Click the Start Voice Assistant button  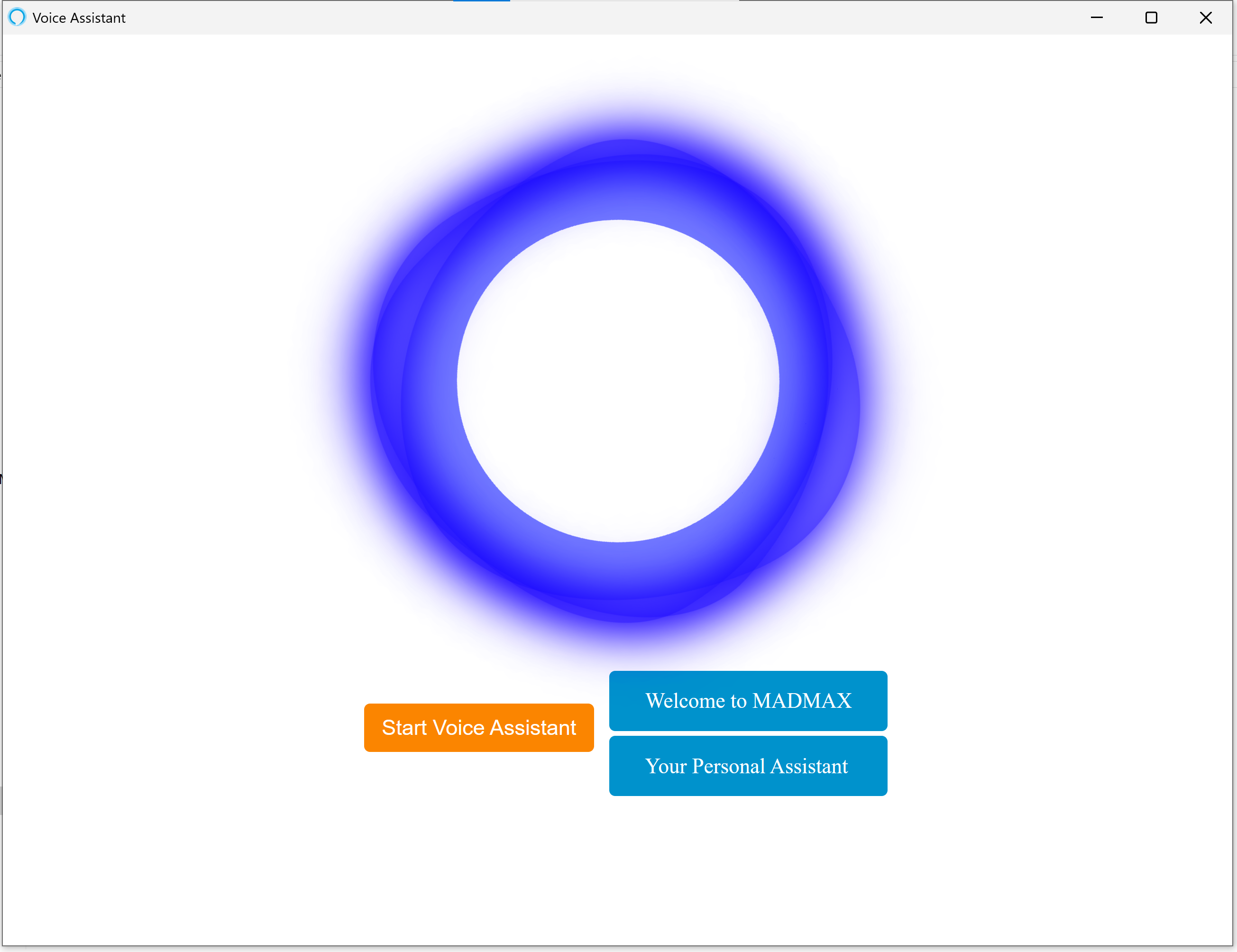478,728
